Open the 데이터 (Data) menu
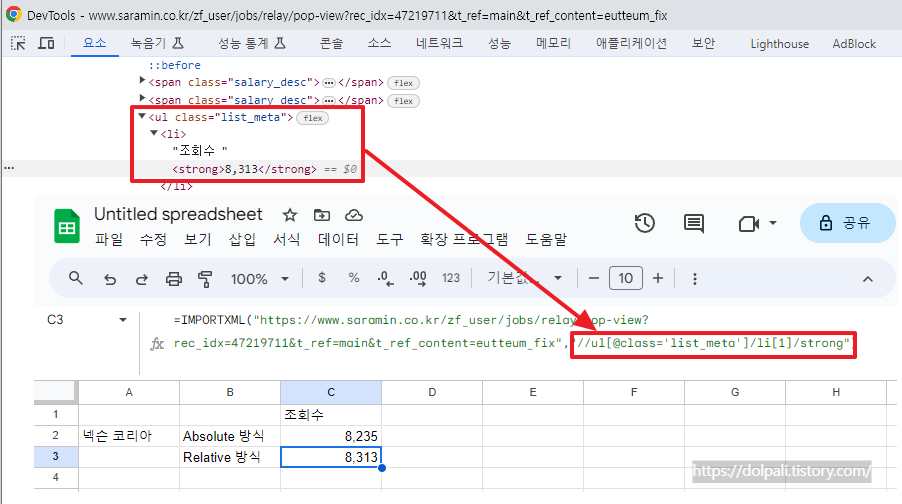Image resolution: width=902 pixels, height=504 pixels. pyautogui.click(x=338, y=239)
